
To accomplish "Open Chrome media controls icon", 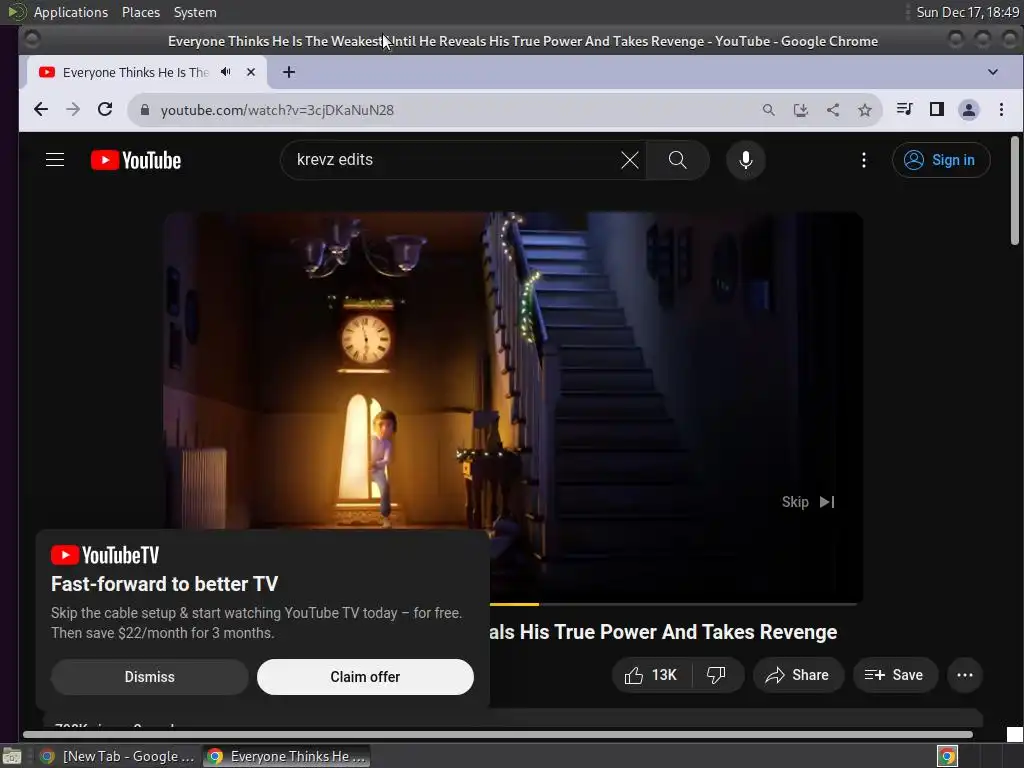I will point(904,109).
